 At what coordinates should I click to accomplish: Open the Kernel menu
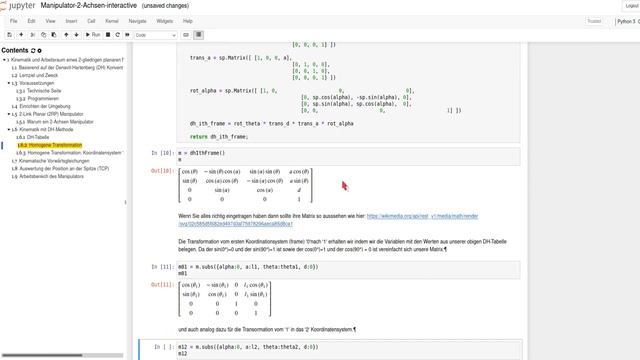click(111, 21)
